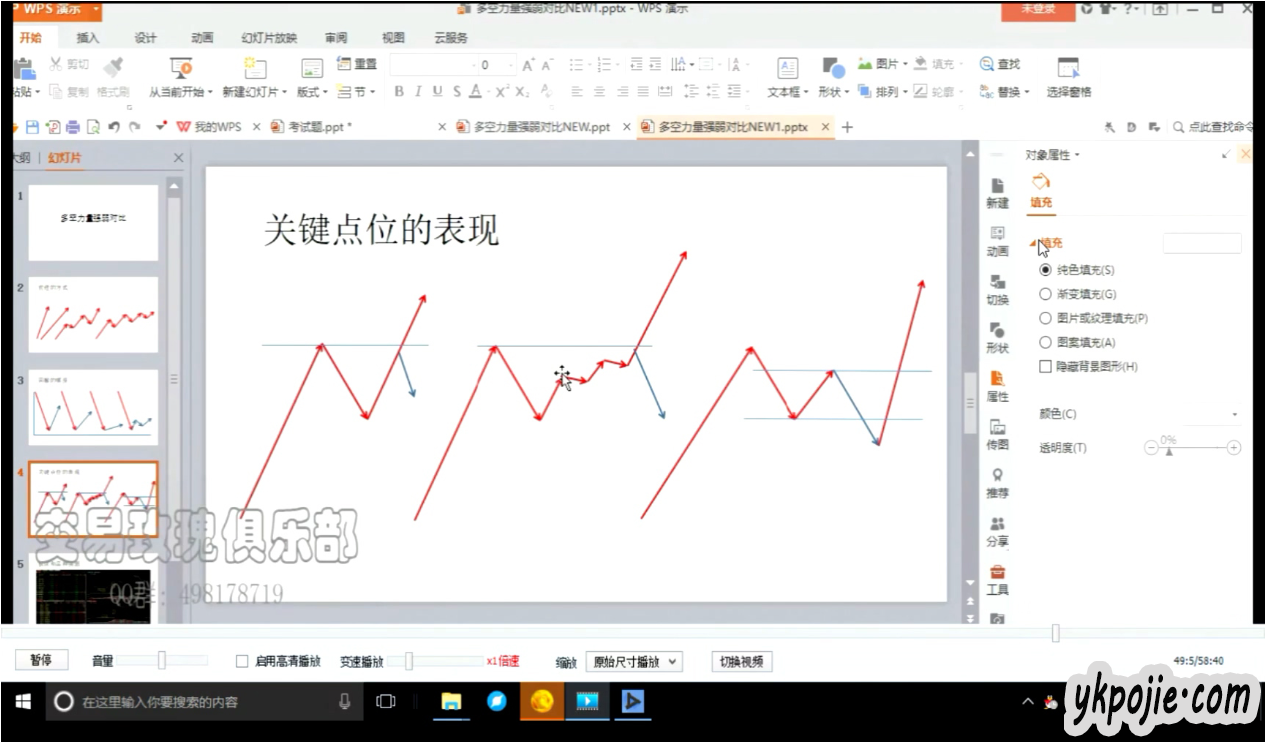This screenshot has width=1267, height=742.
Task: Open the 工具 toolbox sidebar icon
Action: (997, 578)
